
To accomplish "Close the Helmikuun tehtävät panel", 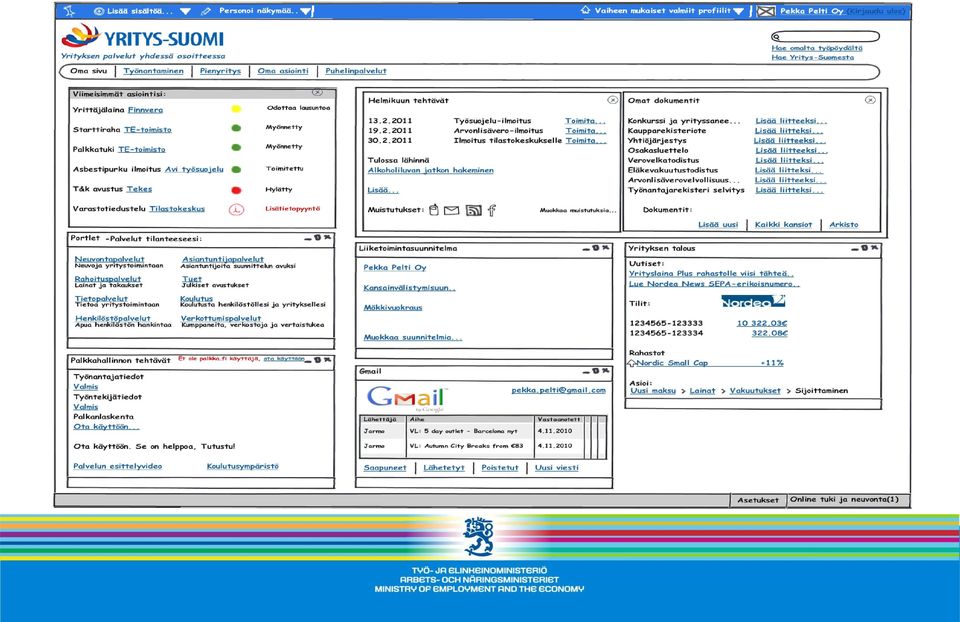I will click(x=612, y=100).
